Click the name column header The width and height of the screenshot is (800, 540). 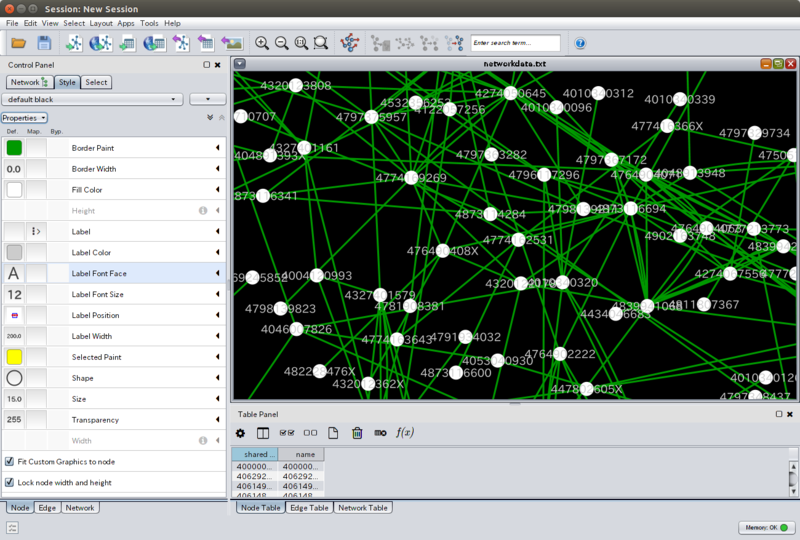(301, 454)
